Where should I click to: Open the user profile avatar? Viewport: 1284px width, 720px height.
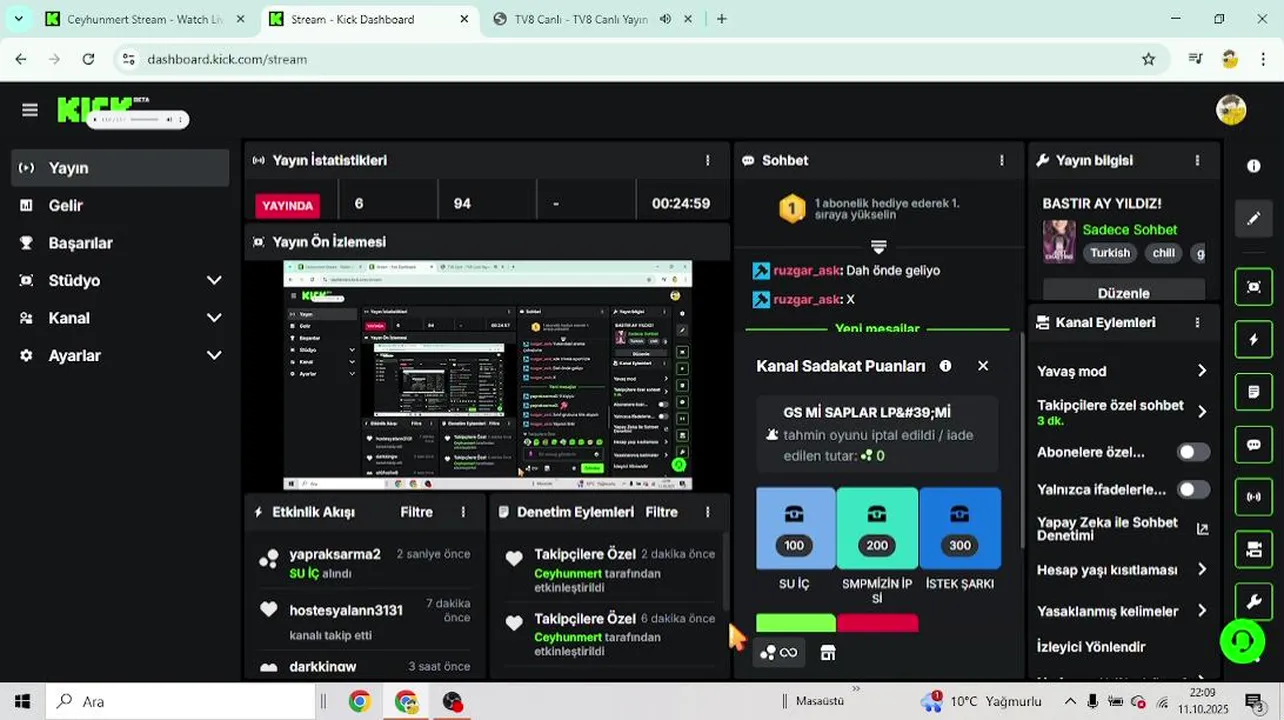[x=1231, y=110]
